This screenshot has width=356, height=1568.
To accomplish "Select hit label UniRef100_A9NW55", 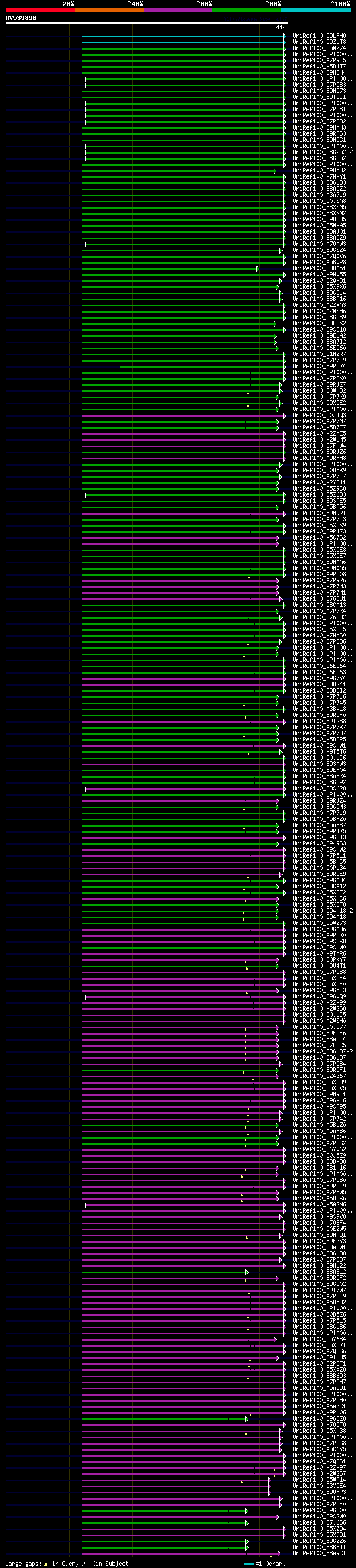I will click(x=319, y=275).
